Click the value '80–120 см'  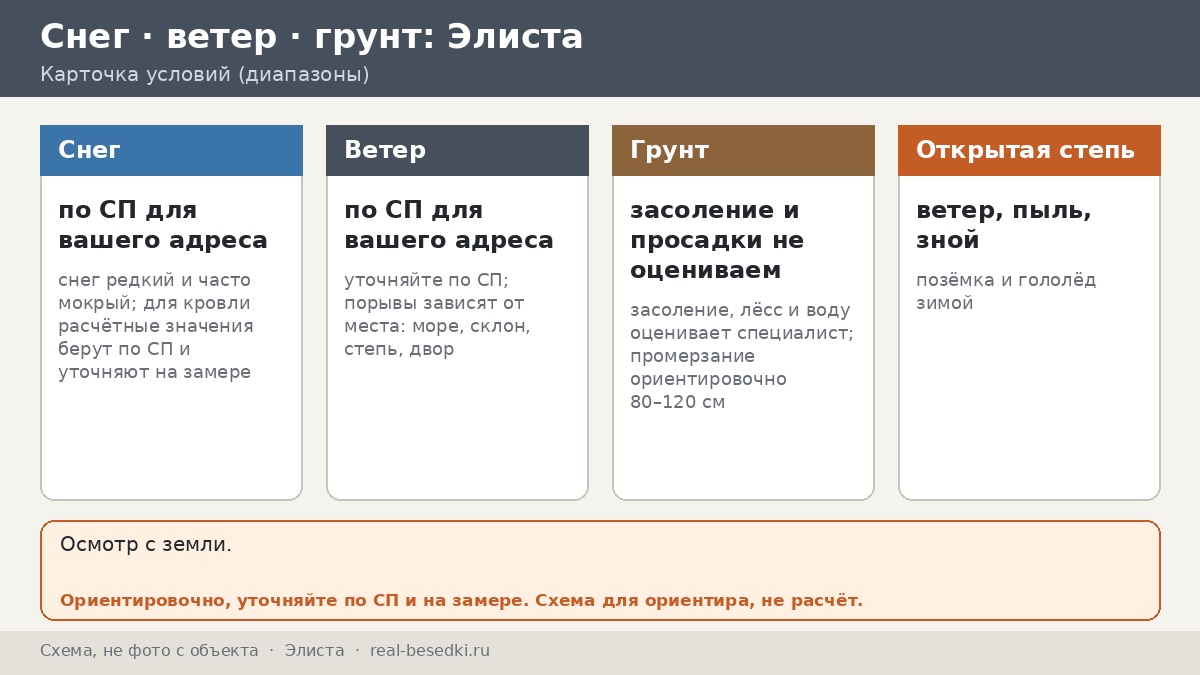tap(677, 402)
